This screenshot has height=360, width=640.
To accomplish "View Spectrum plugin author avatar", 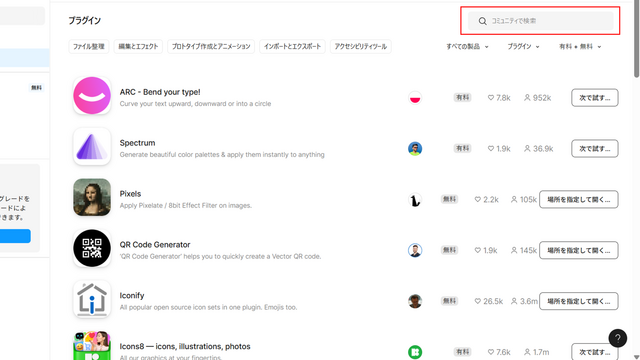I will tap(415, 149).
